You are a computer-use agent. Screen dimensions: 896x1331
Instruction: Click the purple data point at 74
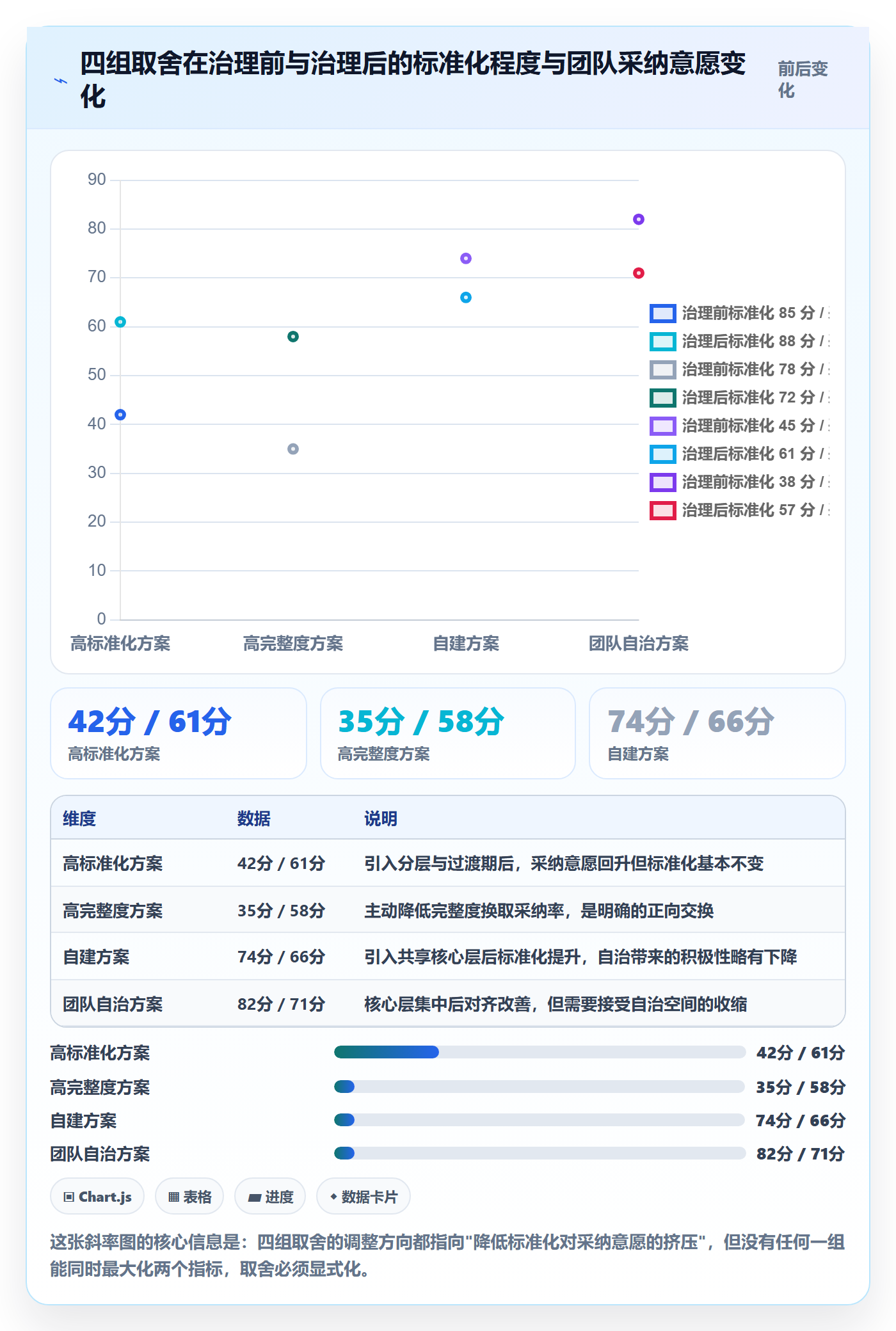tap(466, 259)
